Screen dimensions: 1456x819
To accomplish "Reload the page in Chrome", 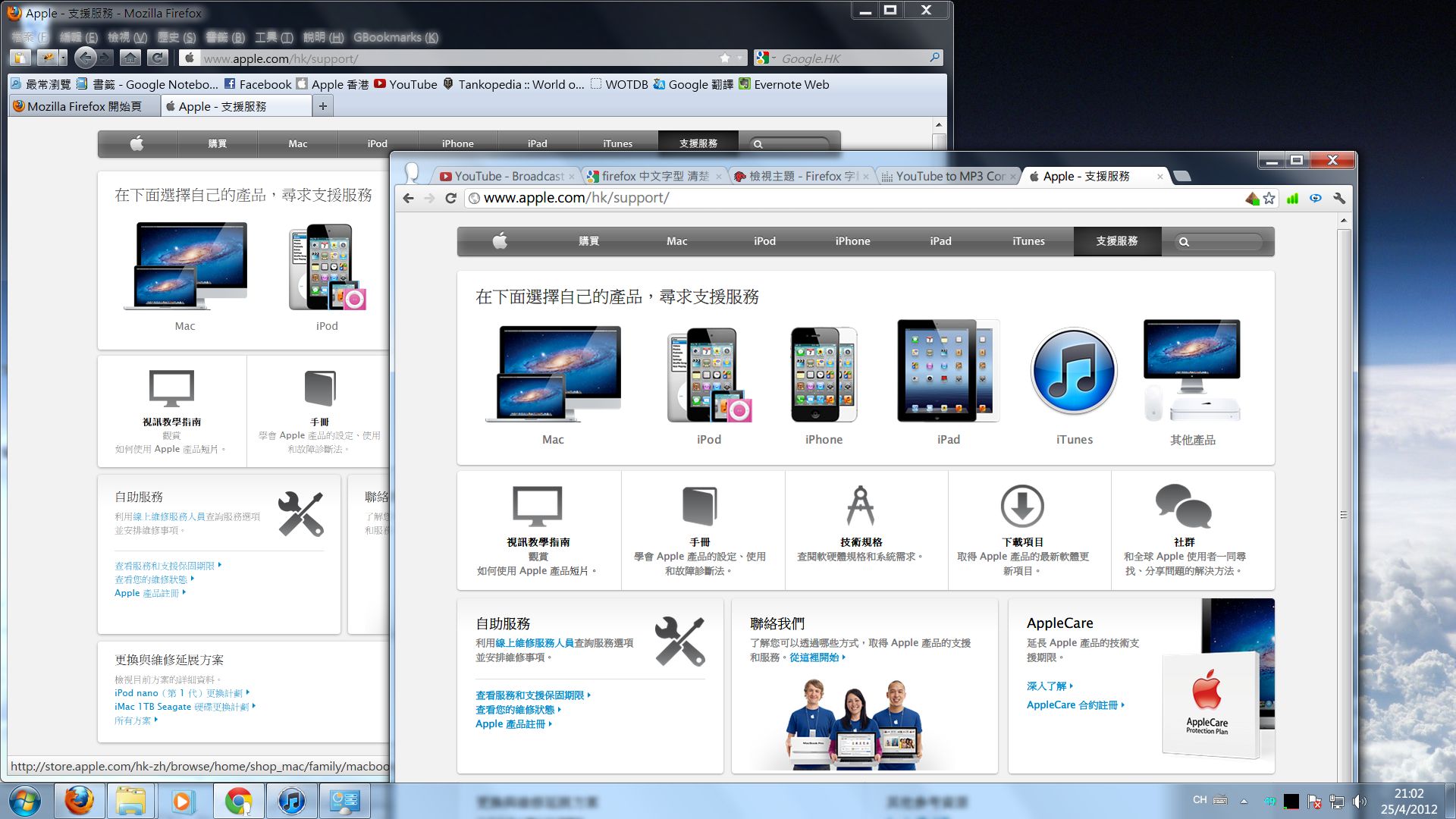I will pyautogui.click(x=450, y=198).
